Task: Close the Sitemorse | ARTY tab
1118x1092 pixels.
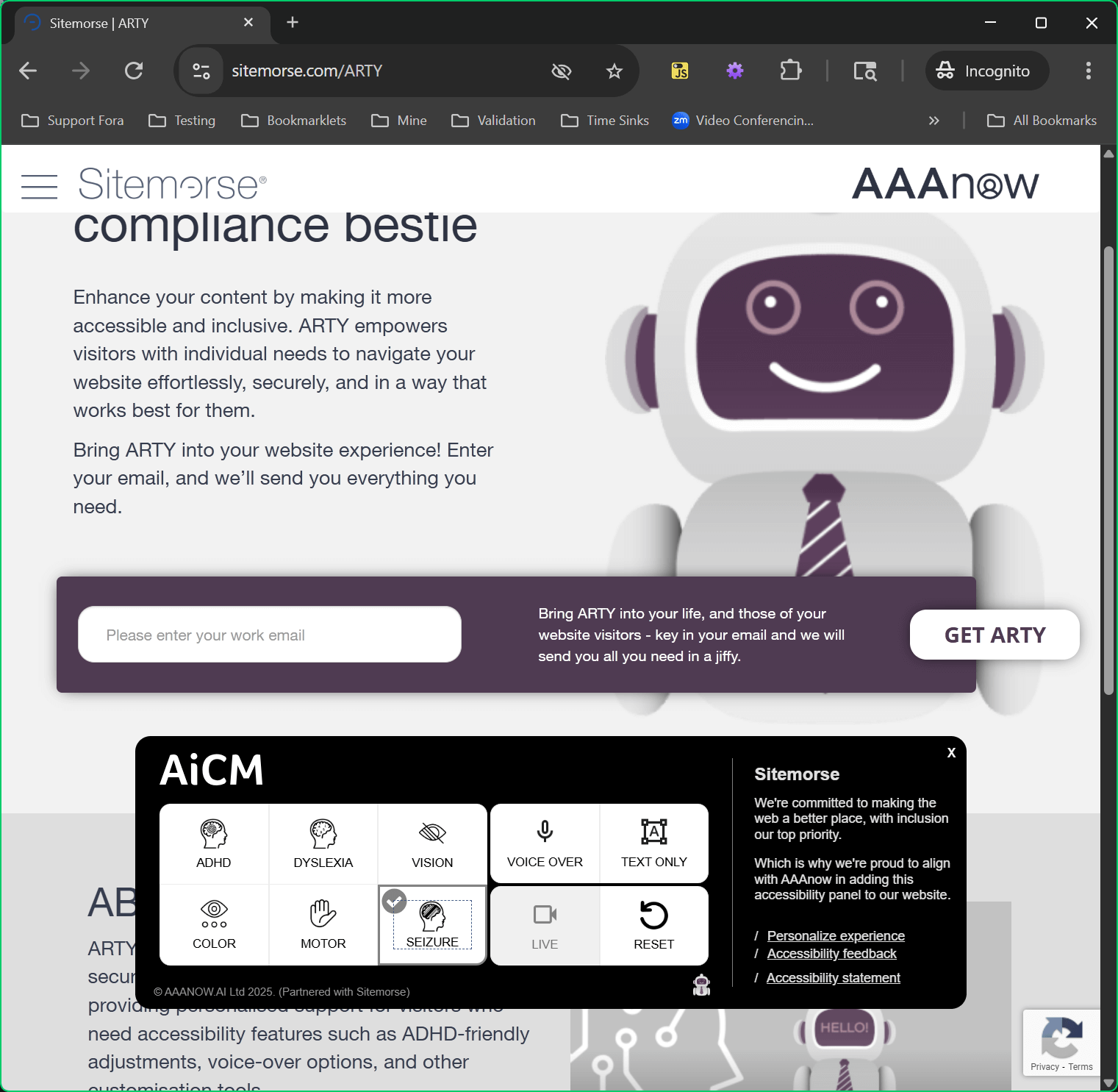Action: pyautogui.click(x=248, y=22)
